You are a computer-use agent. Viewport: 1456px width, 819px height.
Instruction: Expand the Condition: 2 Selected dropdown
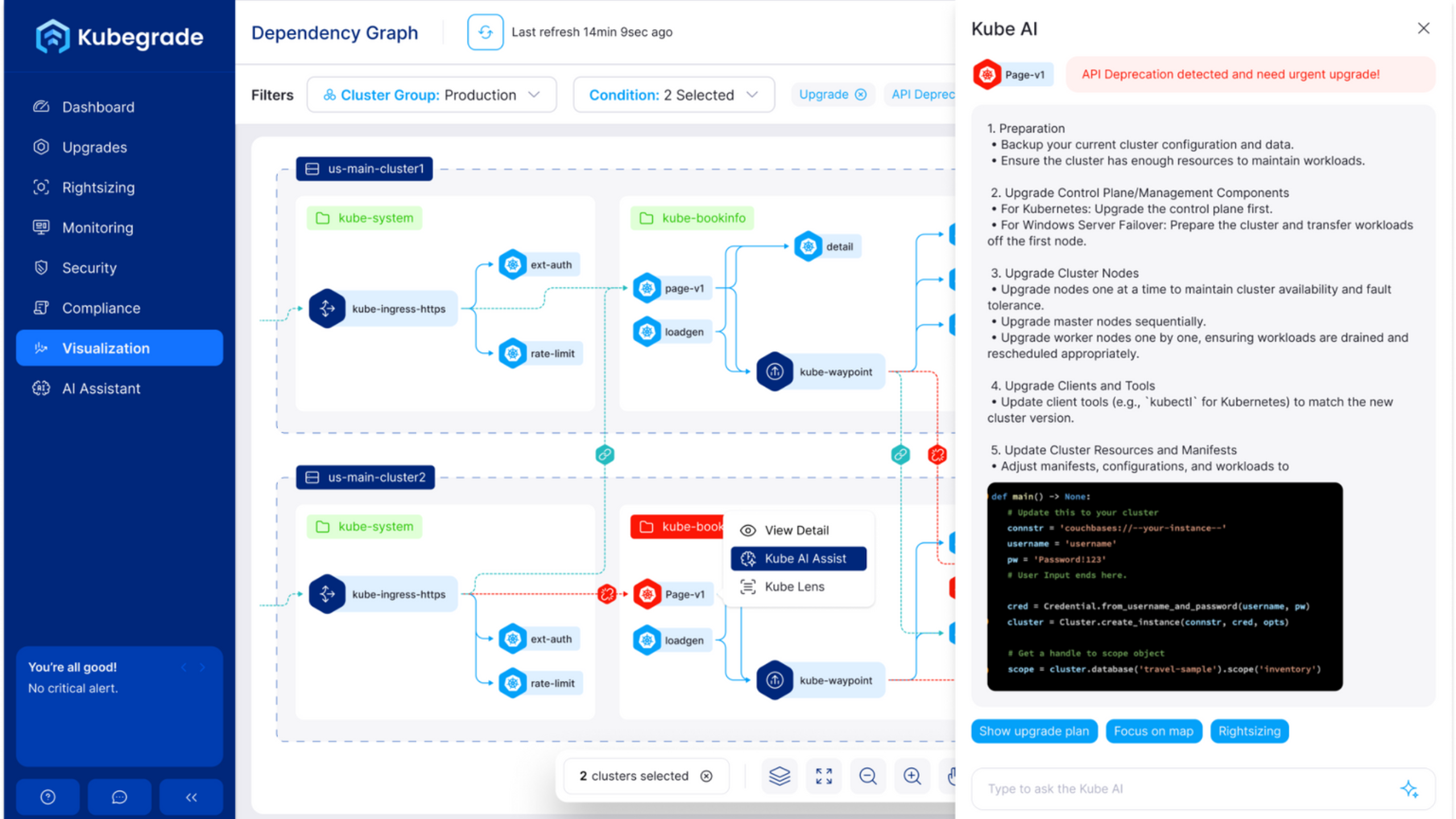tap(673, 95)
